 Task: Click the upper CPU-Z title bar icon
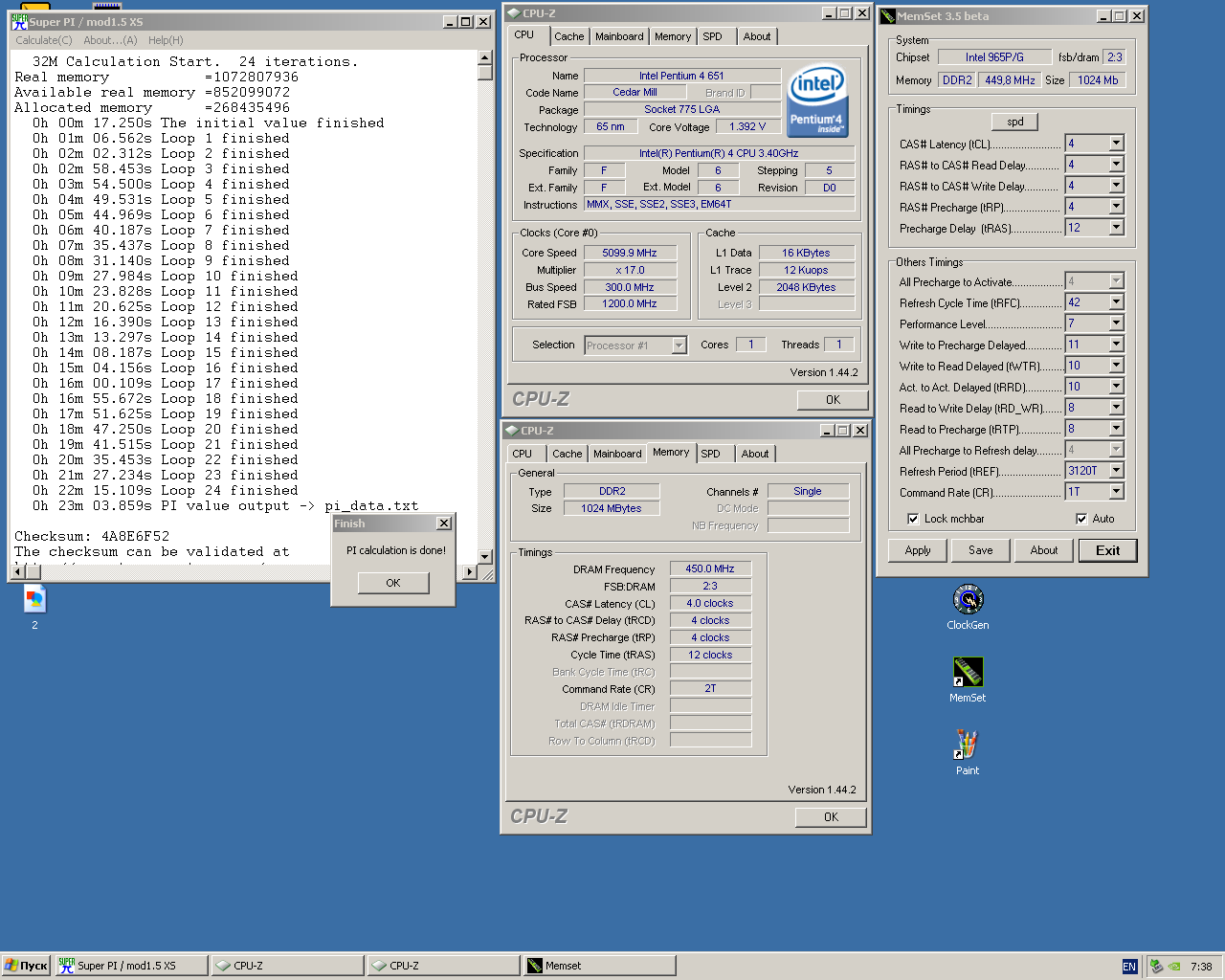513,13
